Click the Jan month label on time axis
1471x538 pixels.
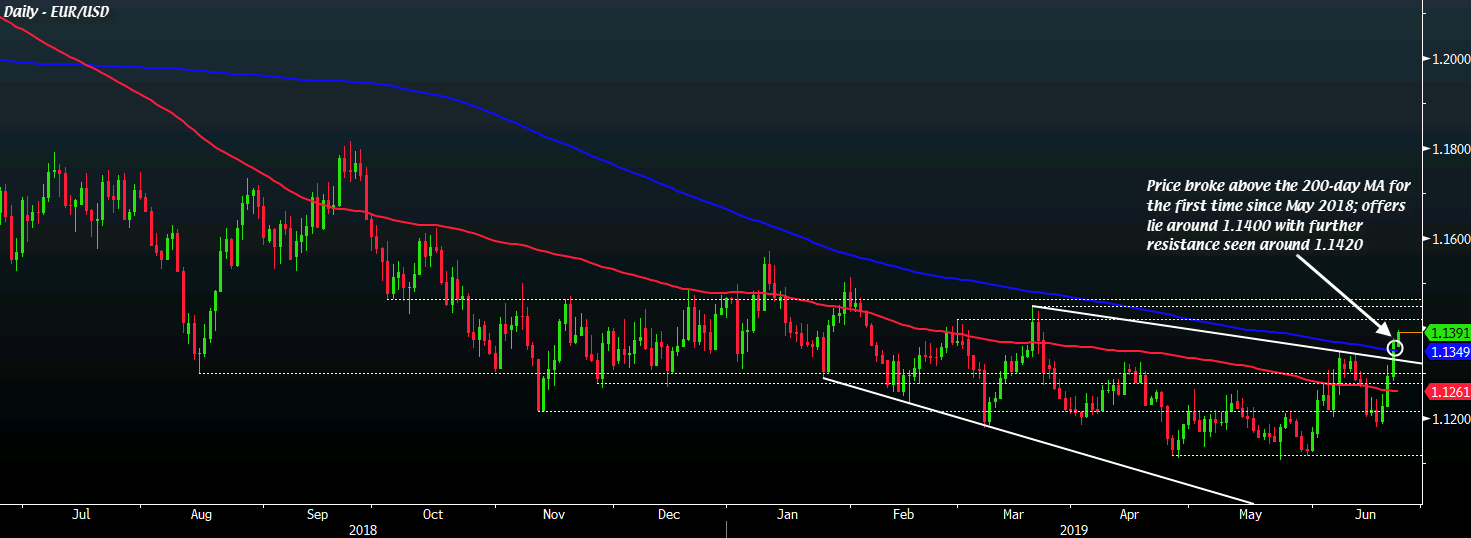[788, 515]
